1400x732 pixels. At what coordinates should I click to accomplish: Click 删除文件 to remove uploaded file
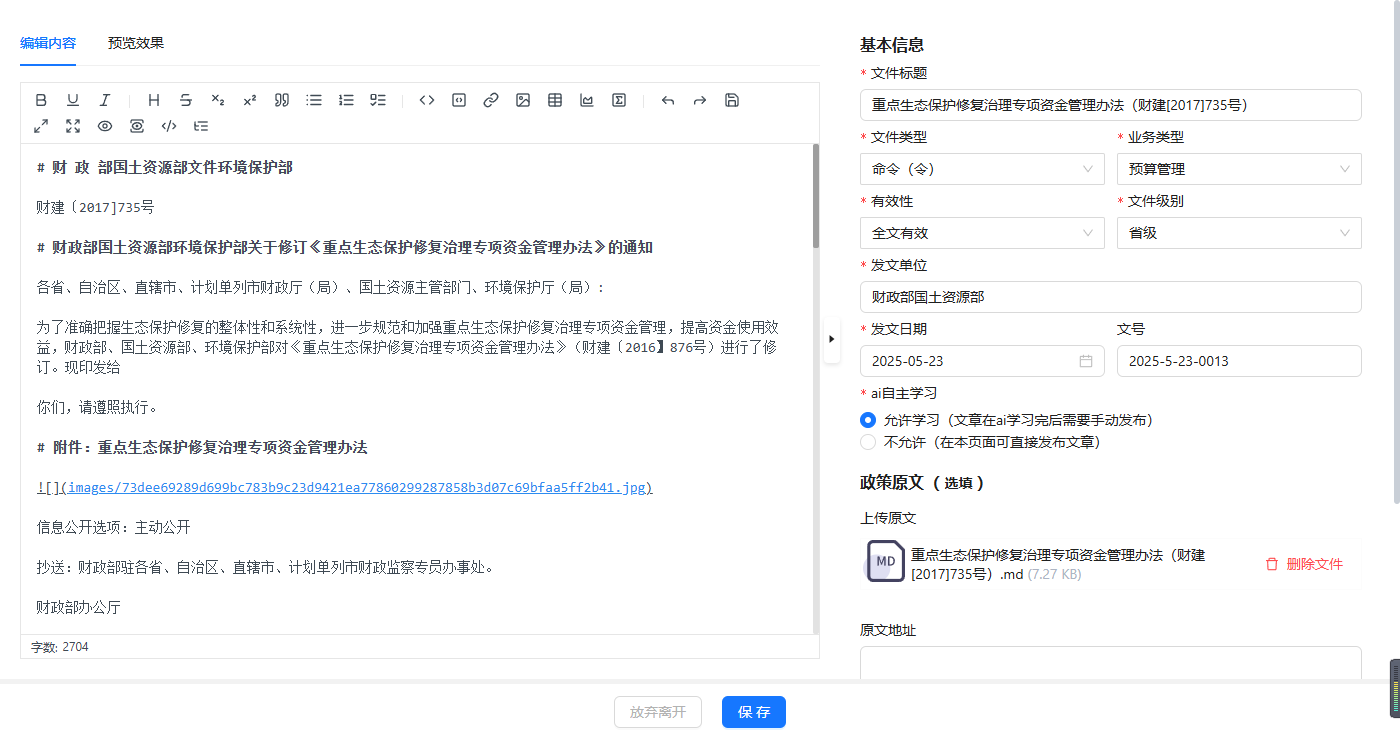click(1304, 564)
